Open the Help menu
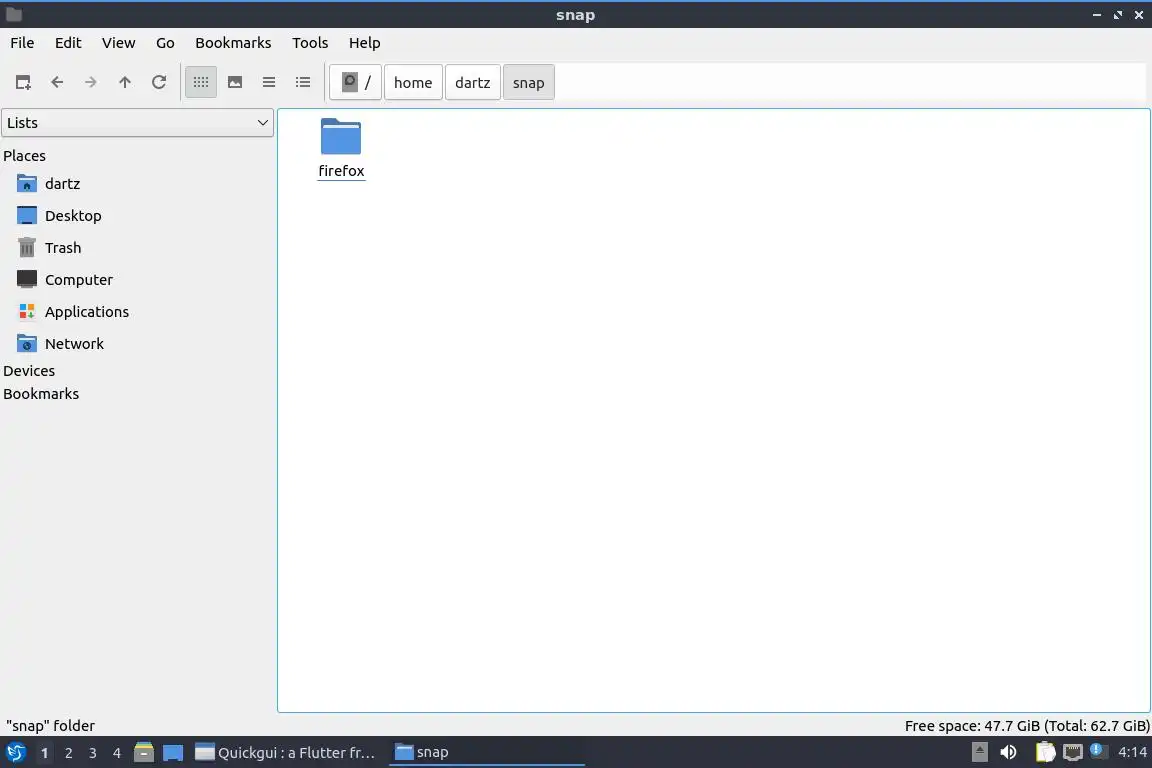Image resolution: width=1152 pixels, height=768 pixels. (x=364, y=43)
